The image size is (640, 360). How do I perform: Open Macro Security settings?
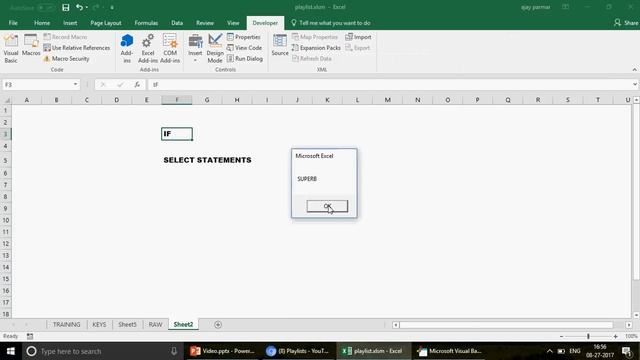pos(66,59)
